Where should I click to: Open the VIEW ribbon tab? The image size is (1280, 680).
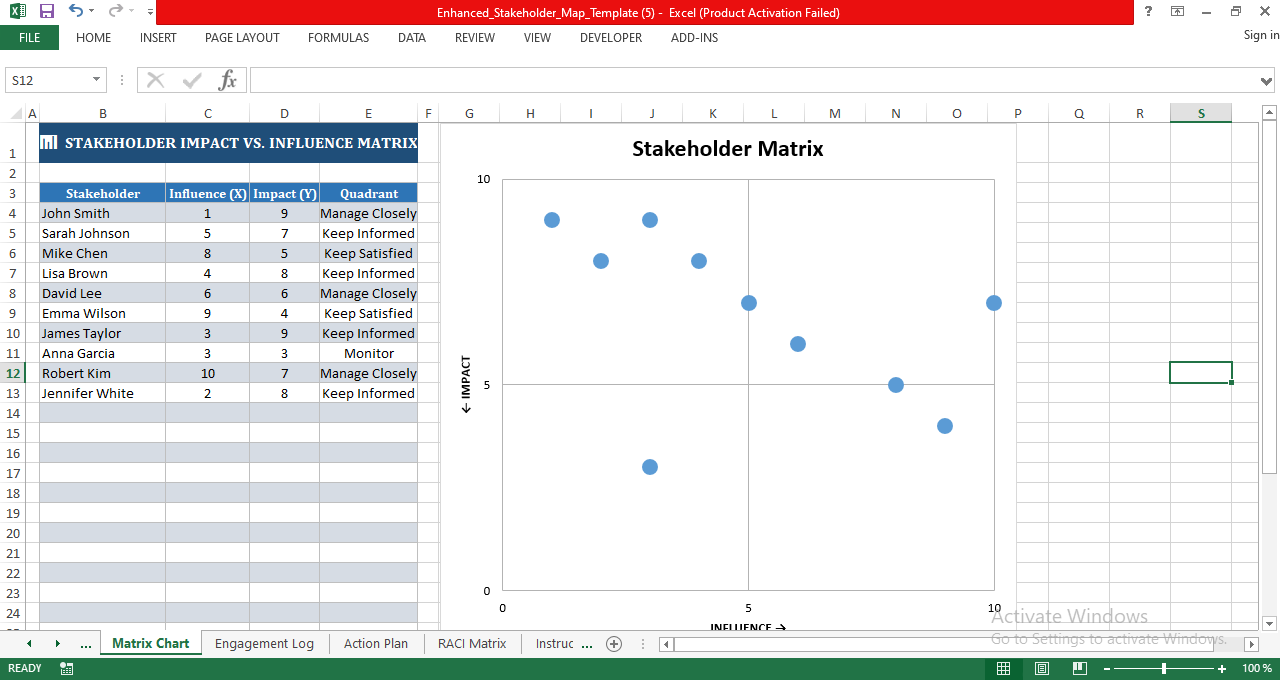[x=537, y=37]
